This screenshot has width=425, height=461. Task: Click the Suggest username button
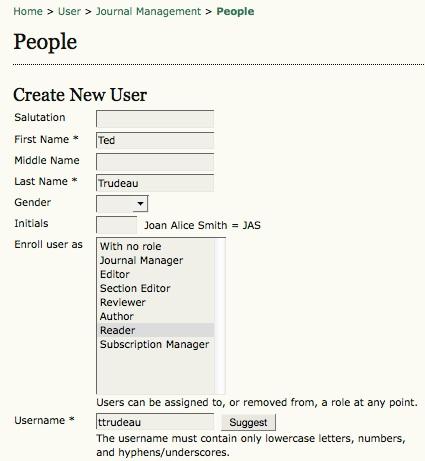point(248,422)
